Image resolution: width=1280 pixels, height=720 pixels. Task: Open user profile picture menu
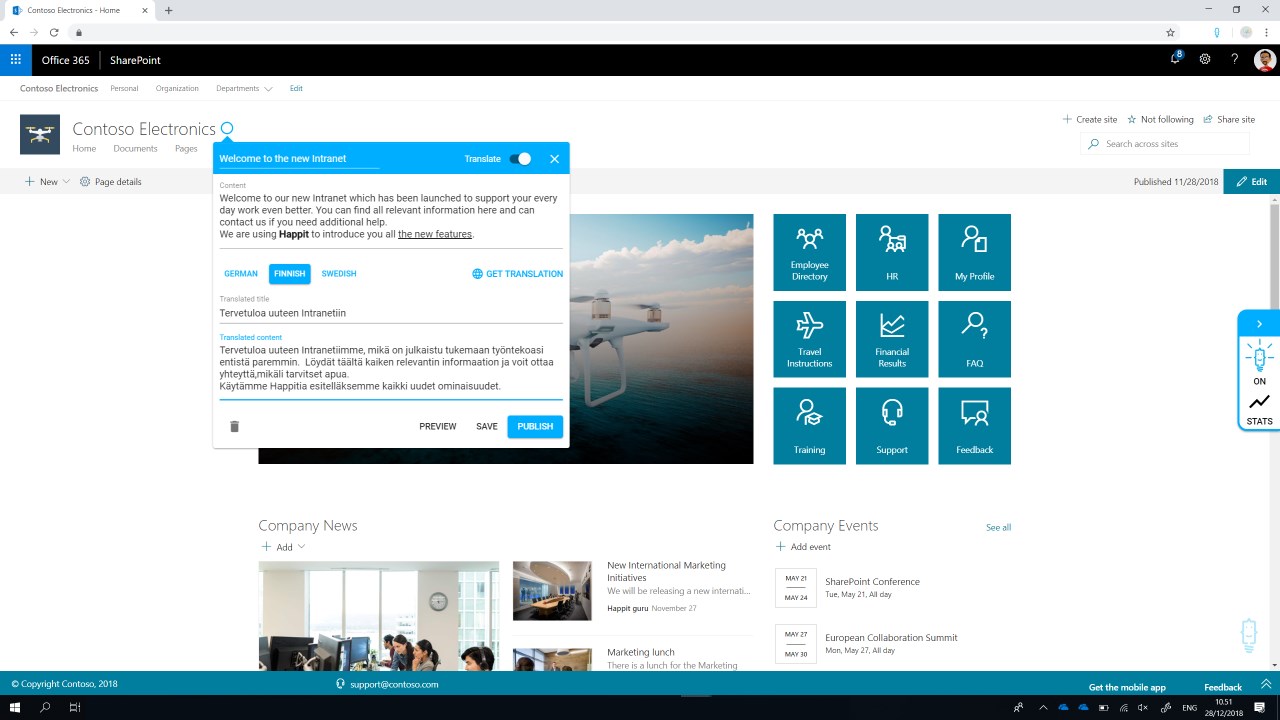(x=1265, y=60)
